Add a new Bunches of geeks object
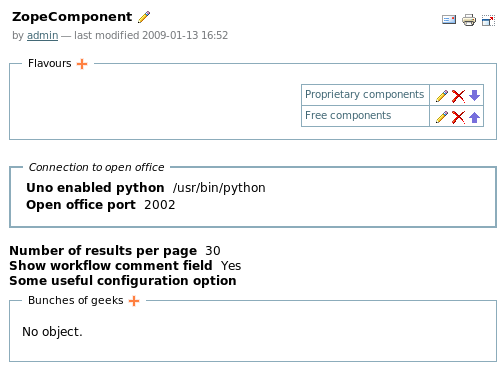This screenshot has width=503, height=366. coord(134,301)
